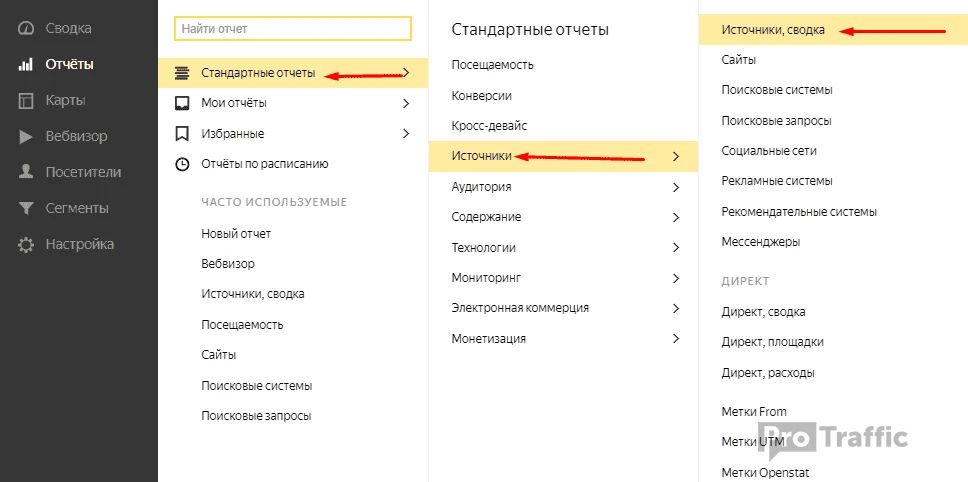Open Рекламные системы report
Viewport: 968px width, 482px height.
(777, 181)
